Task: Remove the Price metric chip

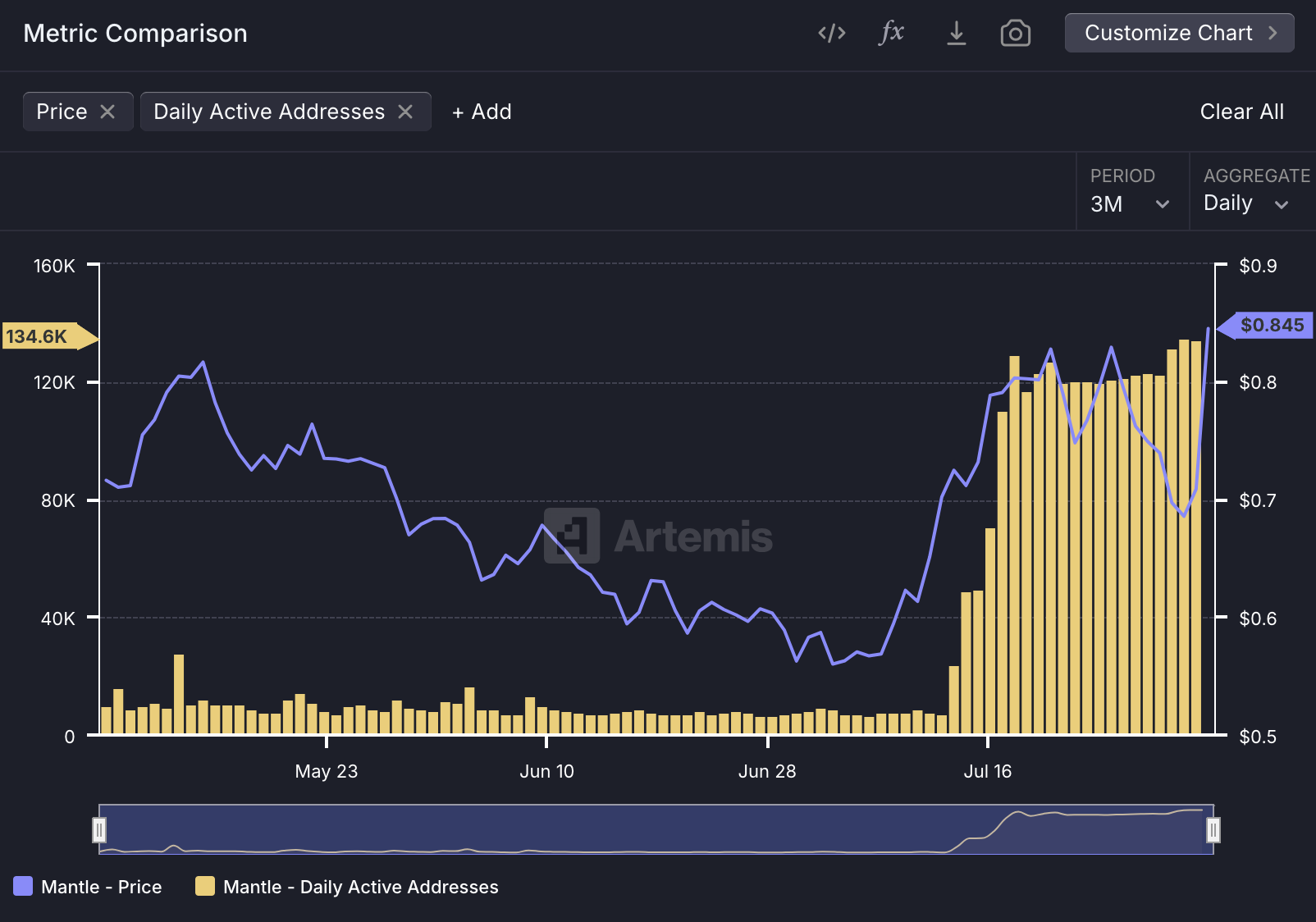Action: [x=110, y=112]
